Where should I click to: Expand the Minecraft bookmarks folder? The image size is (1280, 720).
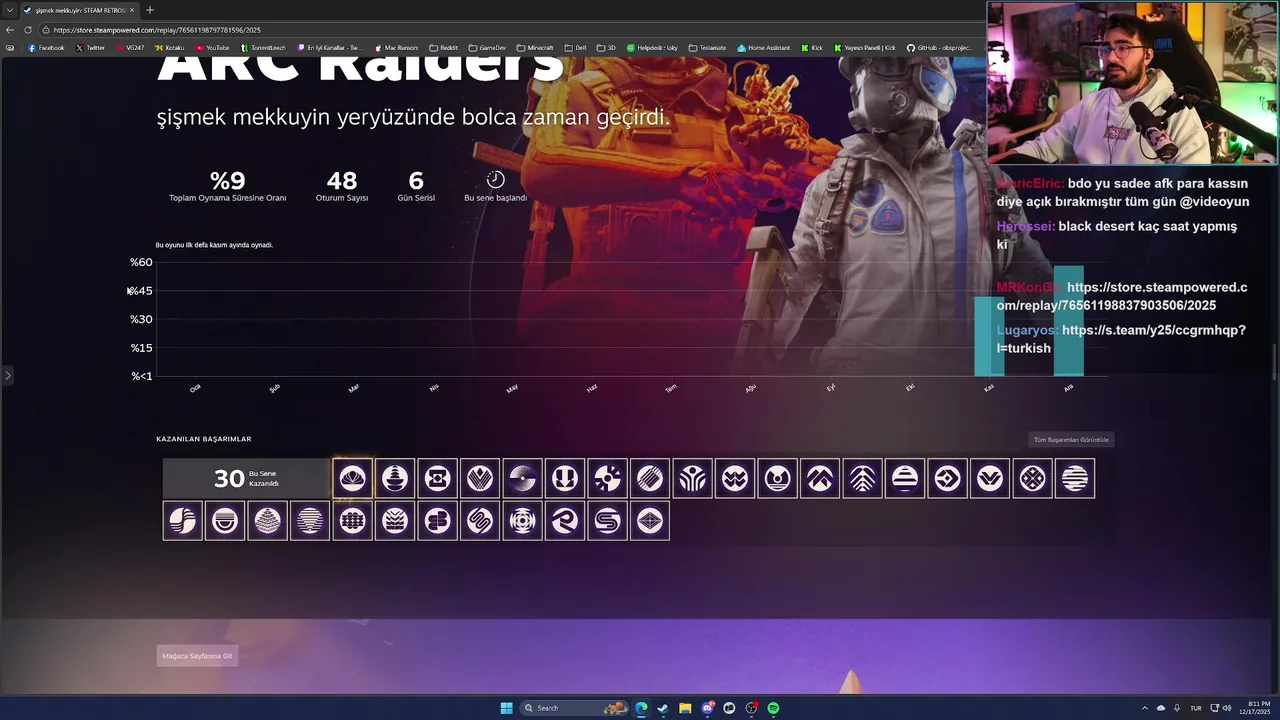point(535,48)
